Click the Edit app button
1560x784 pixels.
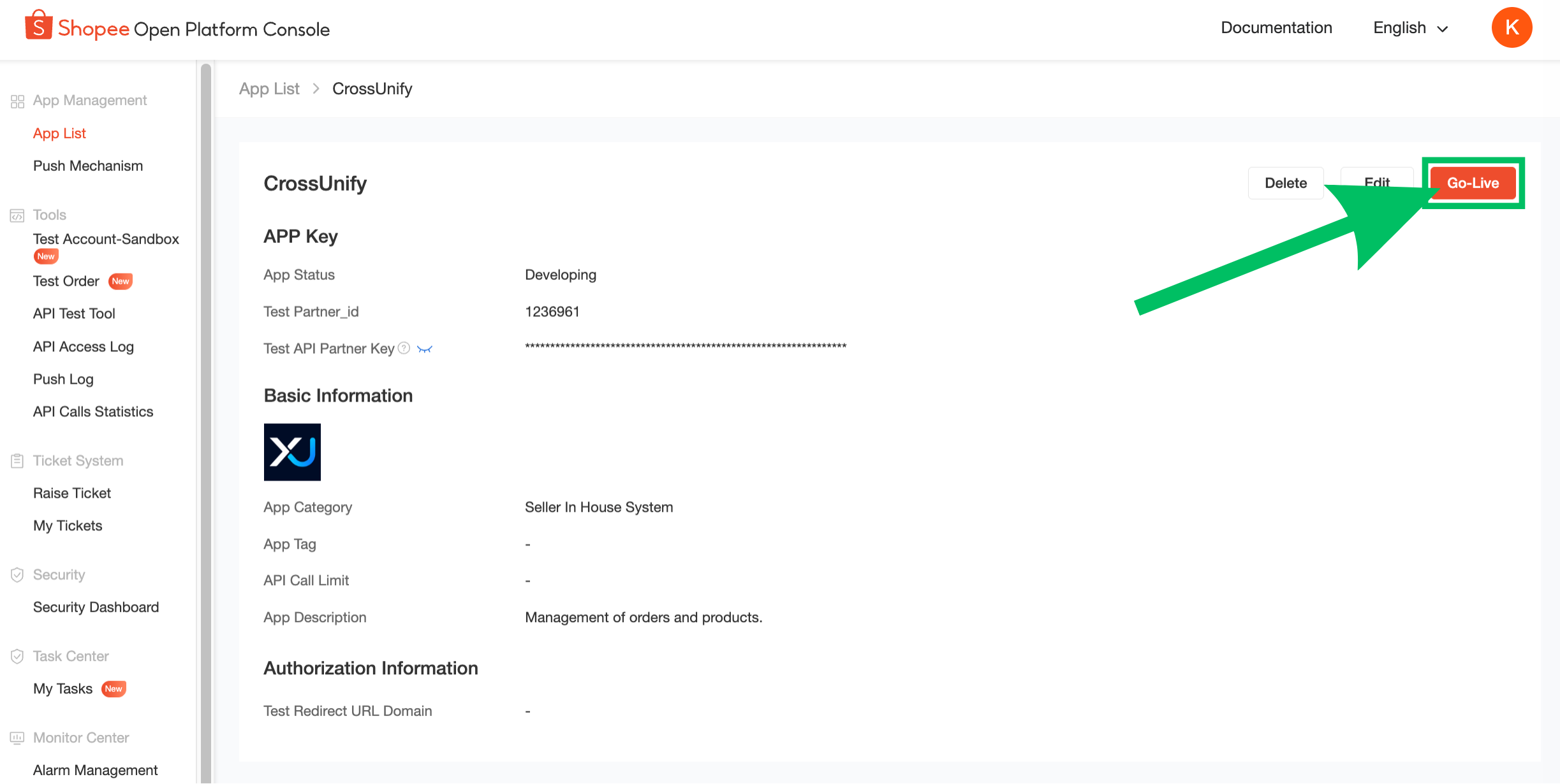tap(1377, 183)
